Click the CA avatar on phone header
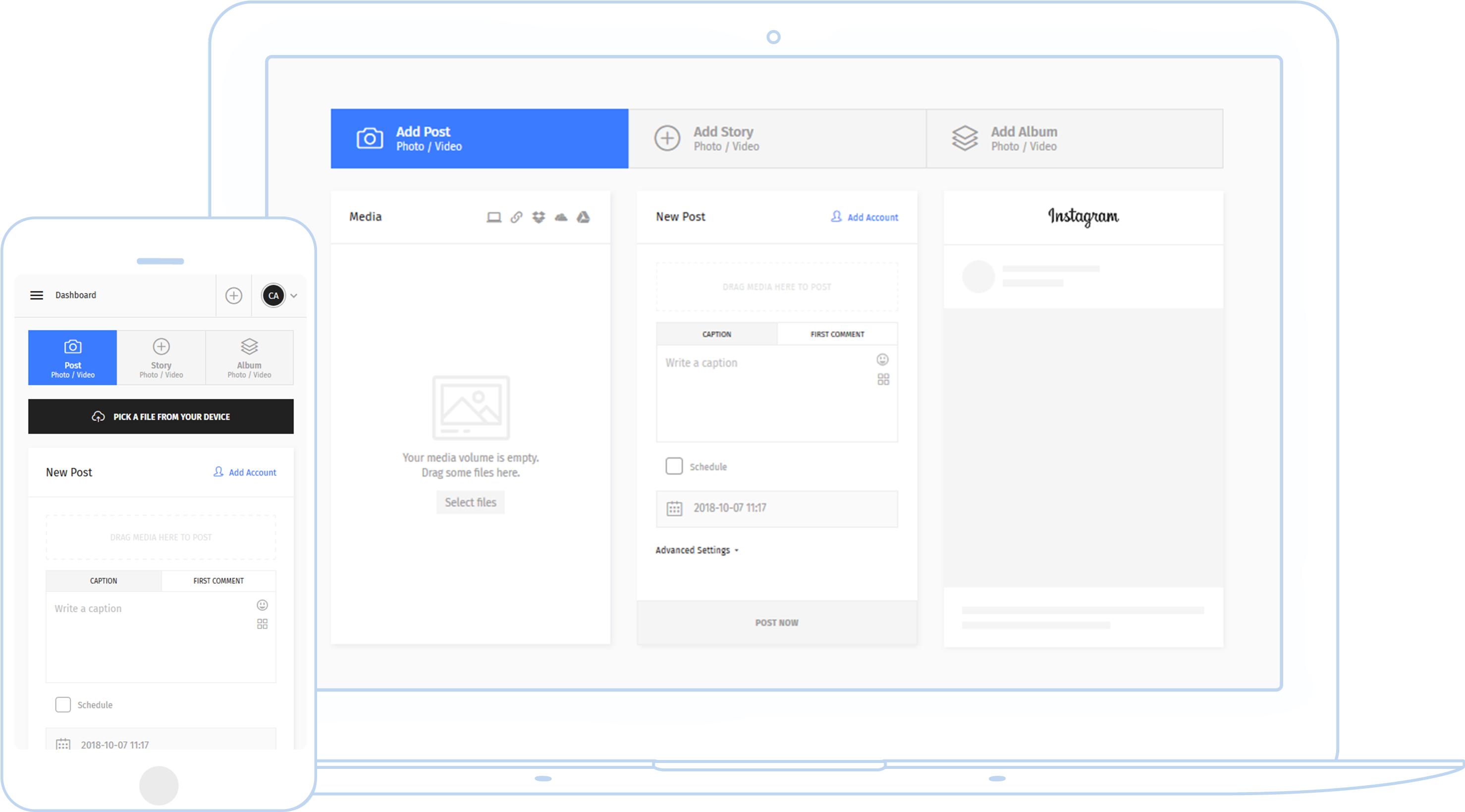 (273, 296)
